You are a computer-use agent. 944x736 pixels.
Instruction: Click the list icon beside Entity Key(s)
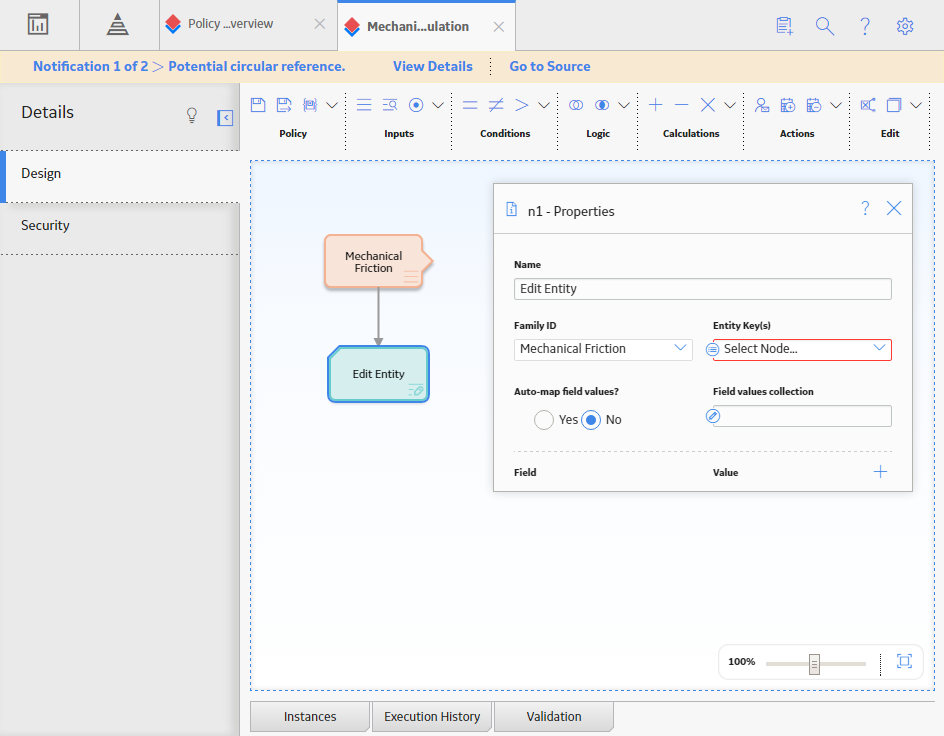point(713,350)
